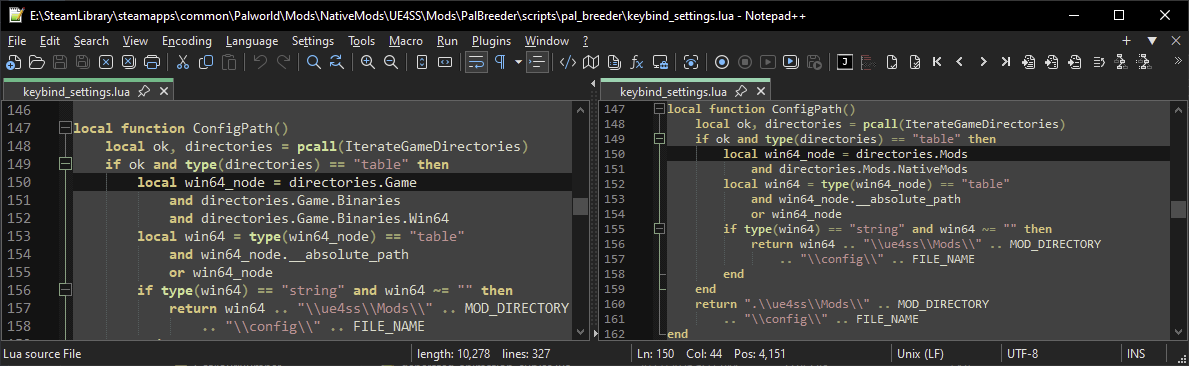Image resolution: width=1189 pixels, height=366 pixels.
Task: Collapse fold at line 155 in right pane
Action: click(659, 229)
